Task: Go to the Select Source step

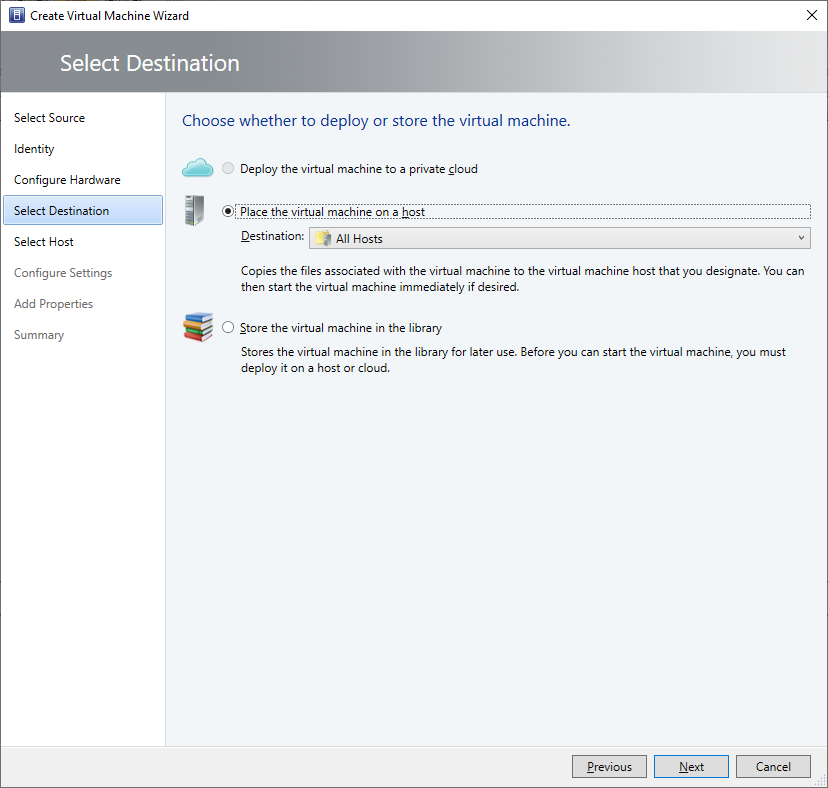Action: point(49,118)
